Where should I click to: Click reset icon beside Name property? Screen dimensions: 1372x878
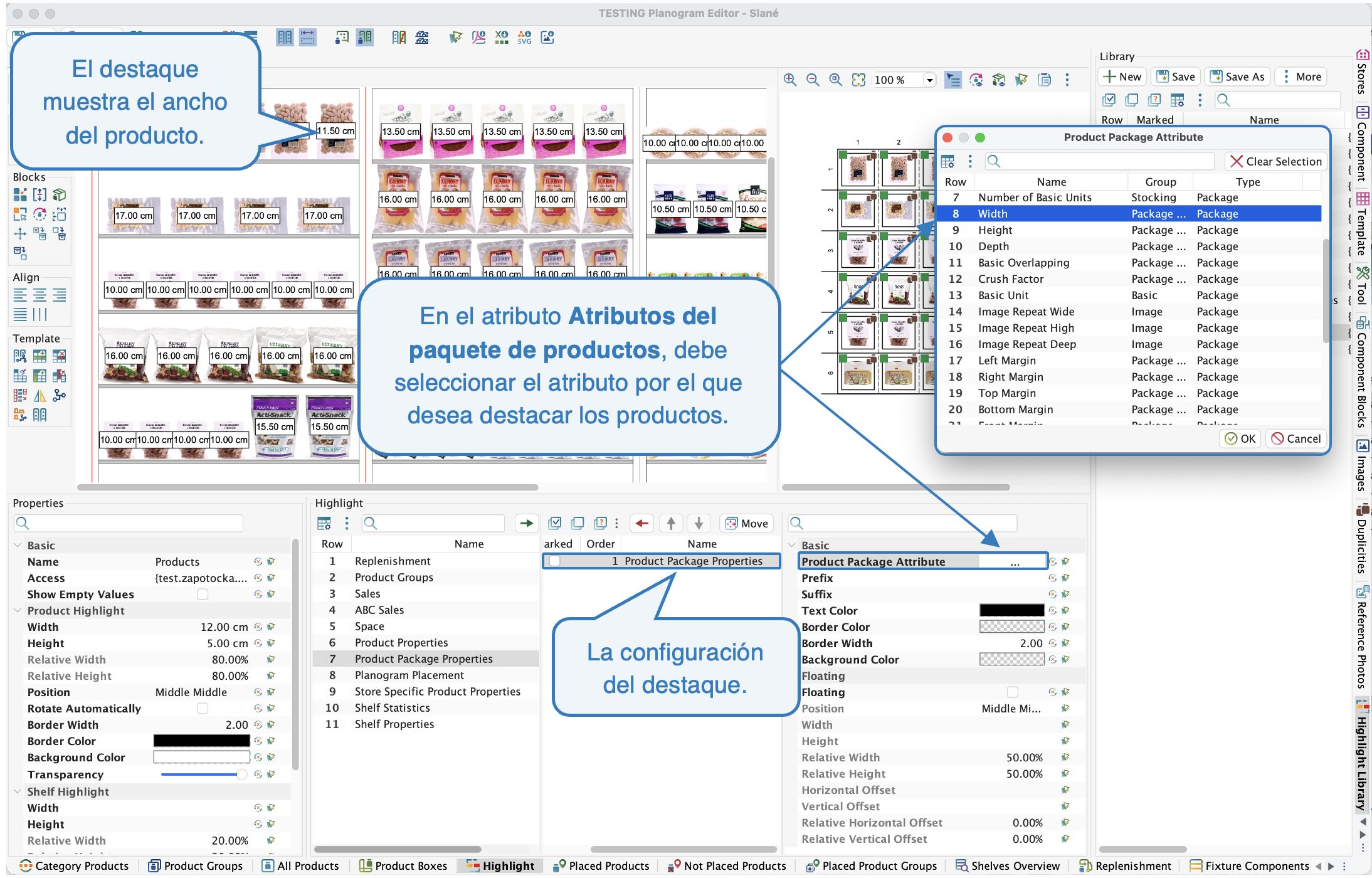point(258,562)
